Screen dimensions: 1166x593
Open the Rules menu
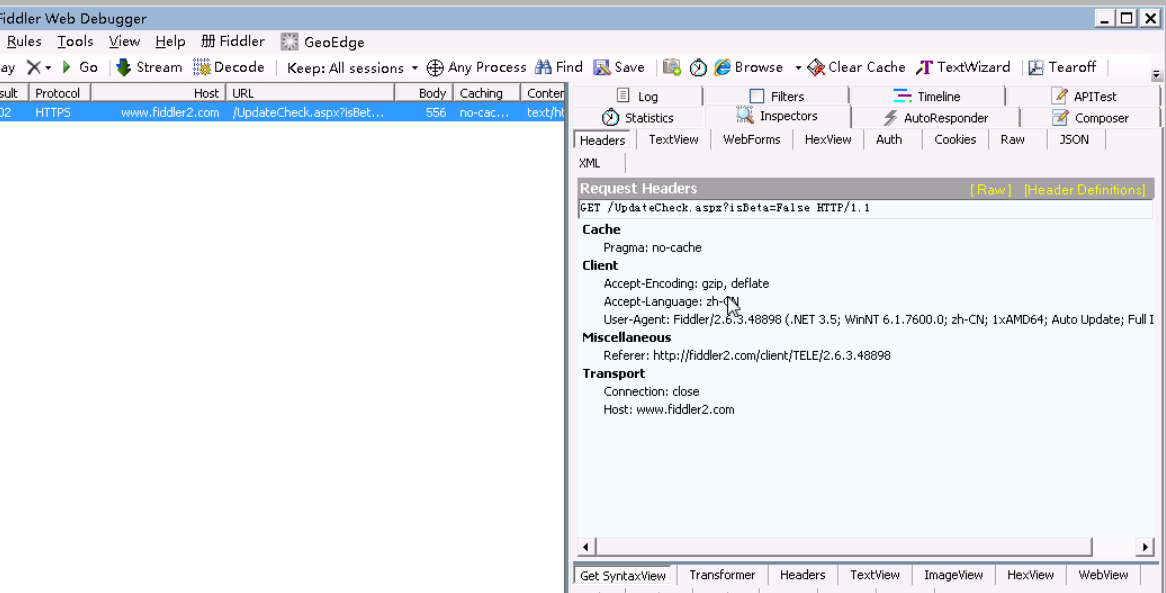(24, 42)
